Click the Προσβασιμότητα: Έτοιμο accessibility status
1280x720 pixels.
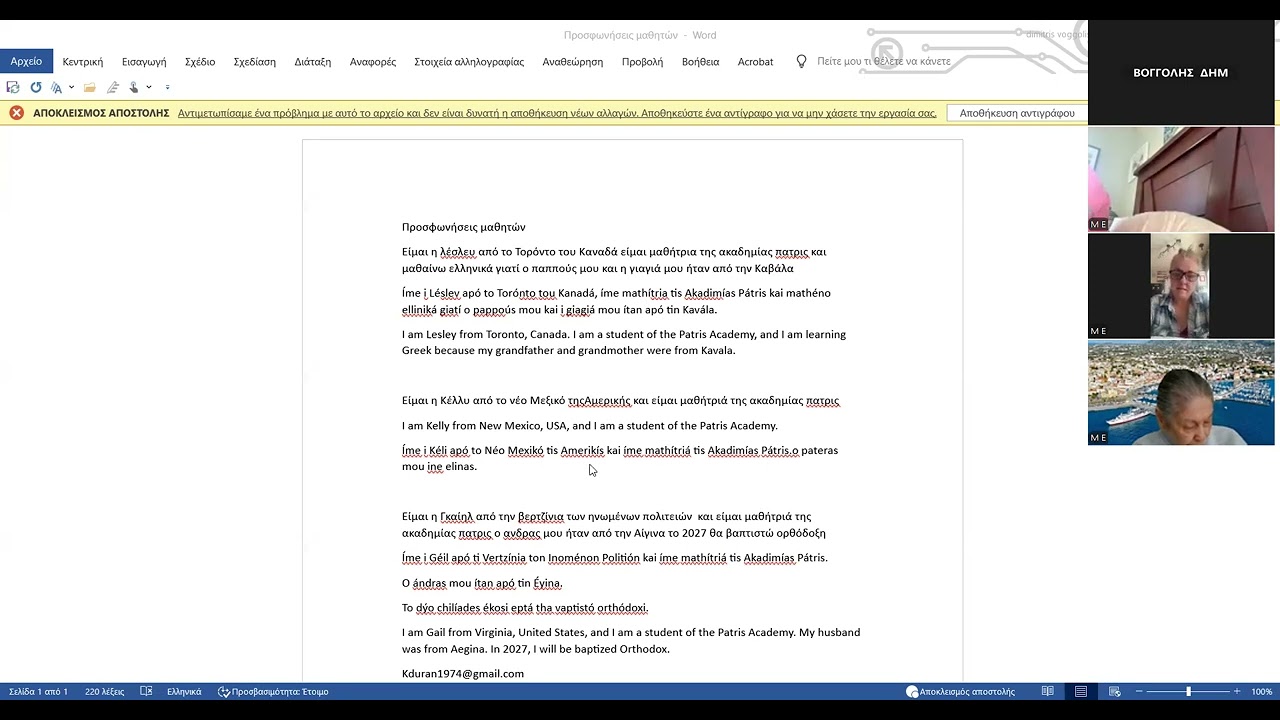coord(273,692)
